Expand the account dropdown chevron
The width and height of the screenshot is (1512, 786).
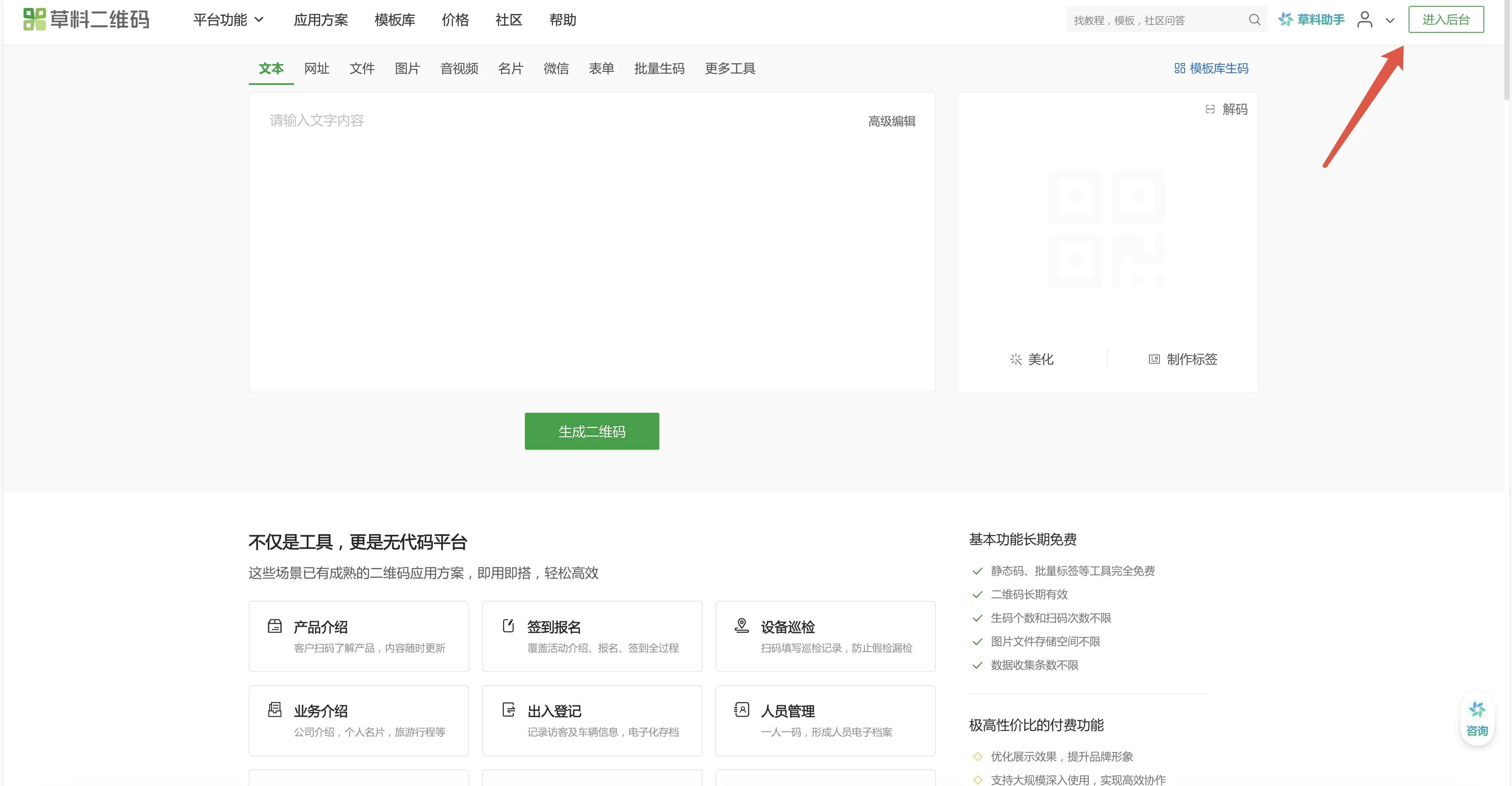pyautogui.click(x=1390, y=21)
